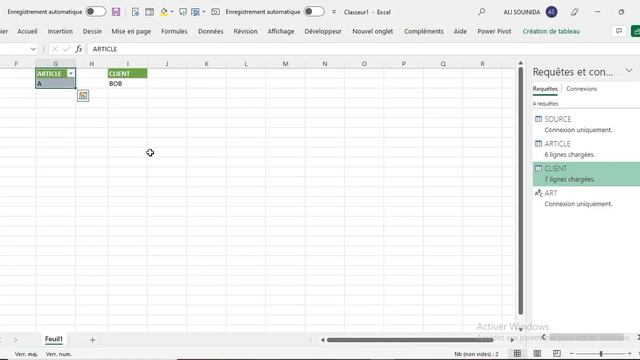This screenshot has width=640, height=360.
Task: Click the zoom slider handle
Action: (x=601, y=353)
